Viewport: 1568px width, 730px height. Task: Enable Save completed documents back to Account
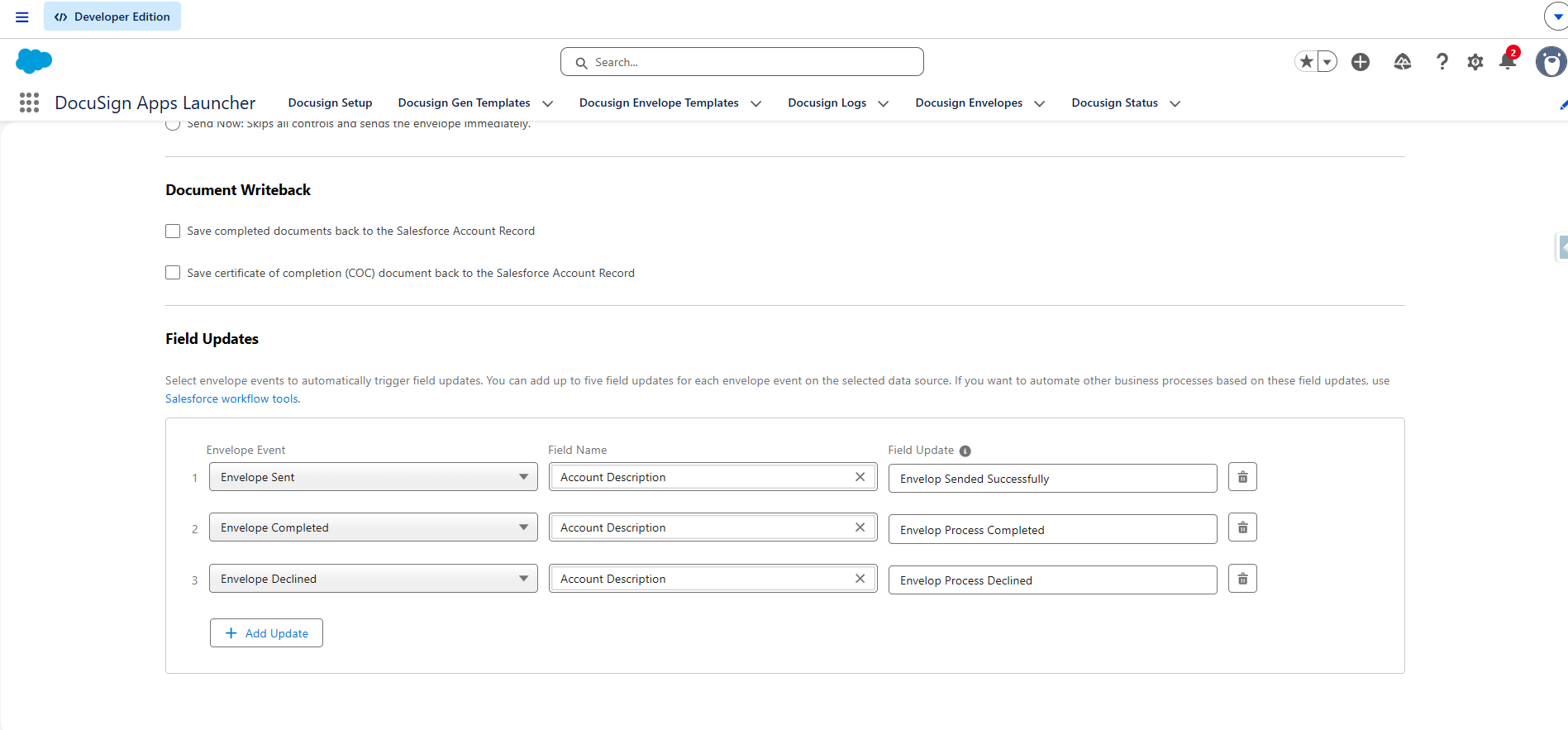[173, 231]
